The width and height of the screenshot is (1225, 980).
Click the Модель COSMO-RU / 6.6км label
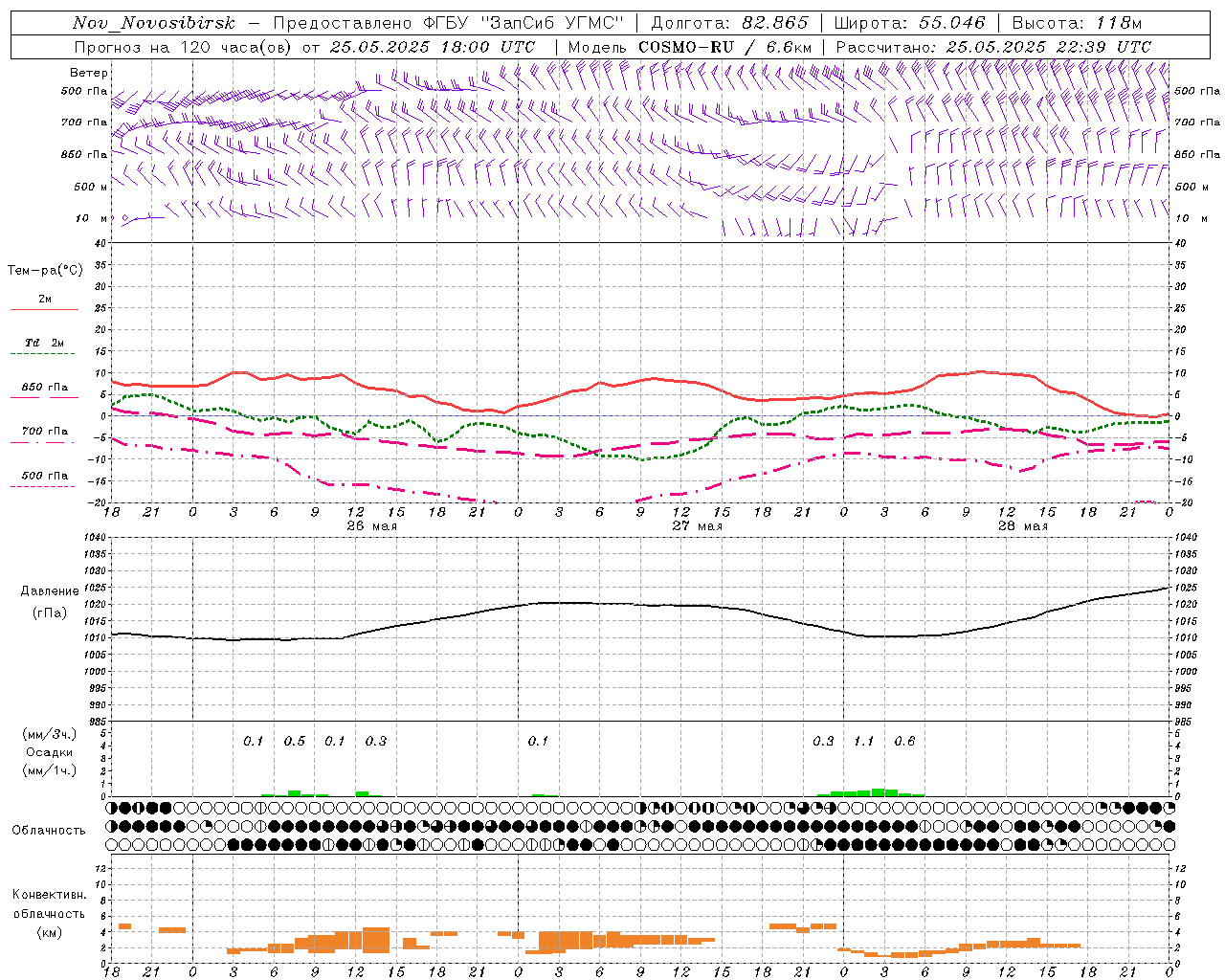tap(690, 47)
